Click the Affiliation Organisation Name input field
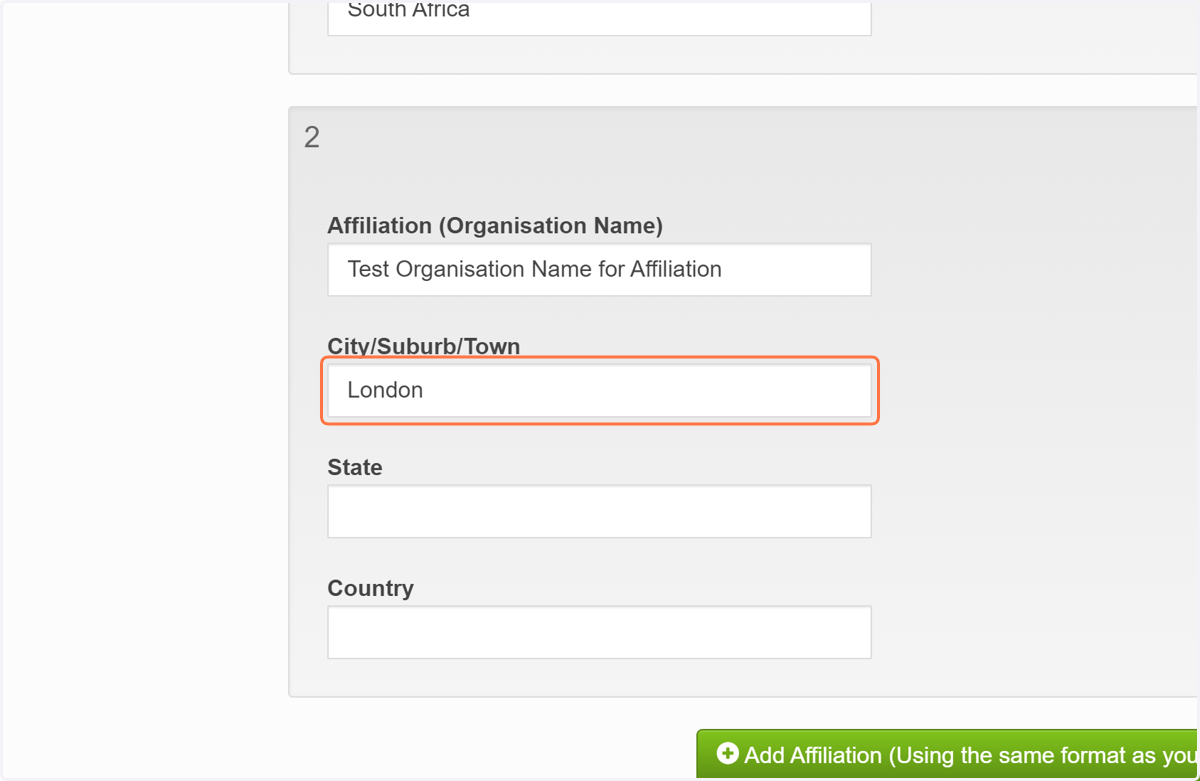1200x781 pixels. pyautogui.click(x=599, y=269)
